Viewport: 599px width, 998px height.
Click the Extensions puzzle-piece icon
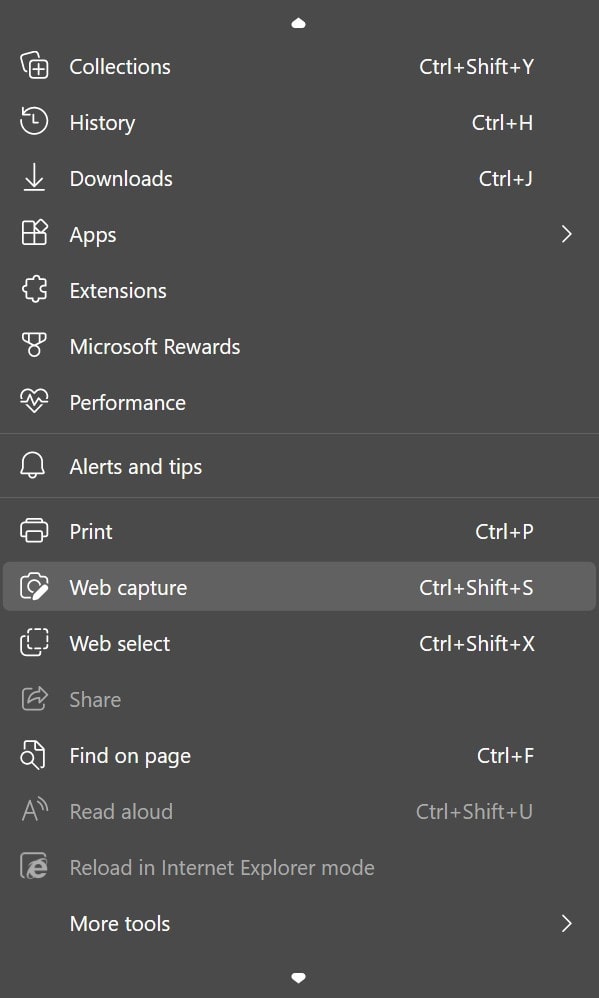(x=34, y=290)
